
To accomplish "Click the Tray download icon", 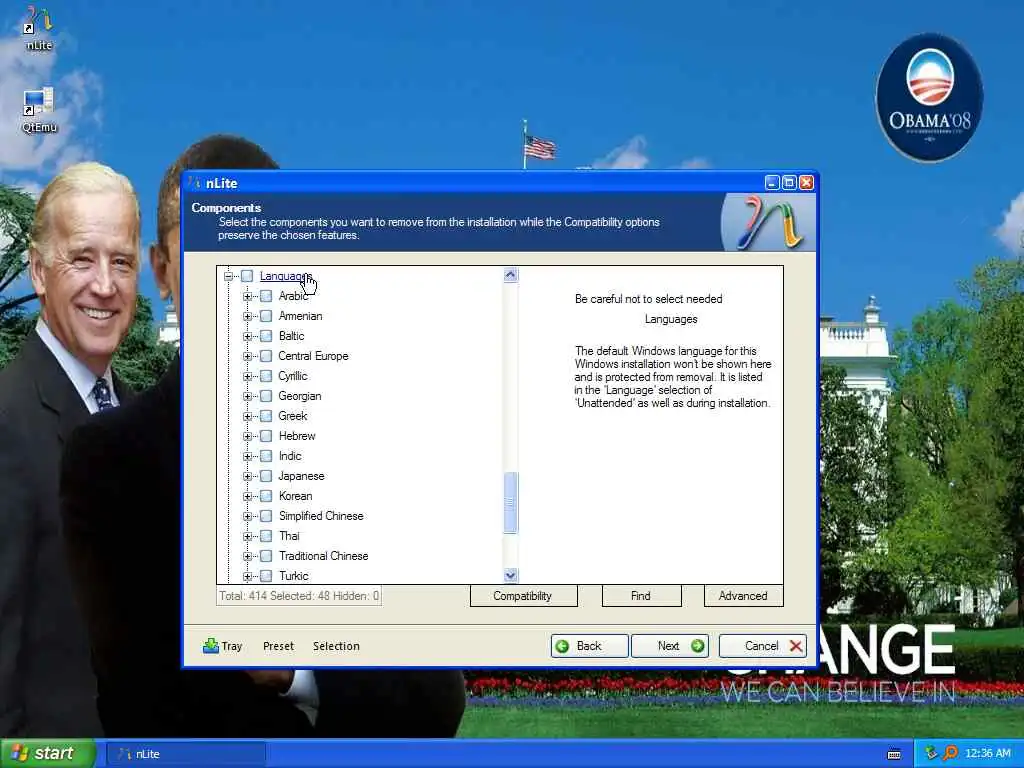I will 210,645.
